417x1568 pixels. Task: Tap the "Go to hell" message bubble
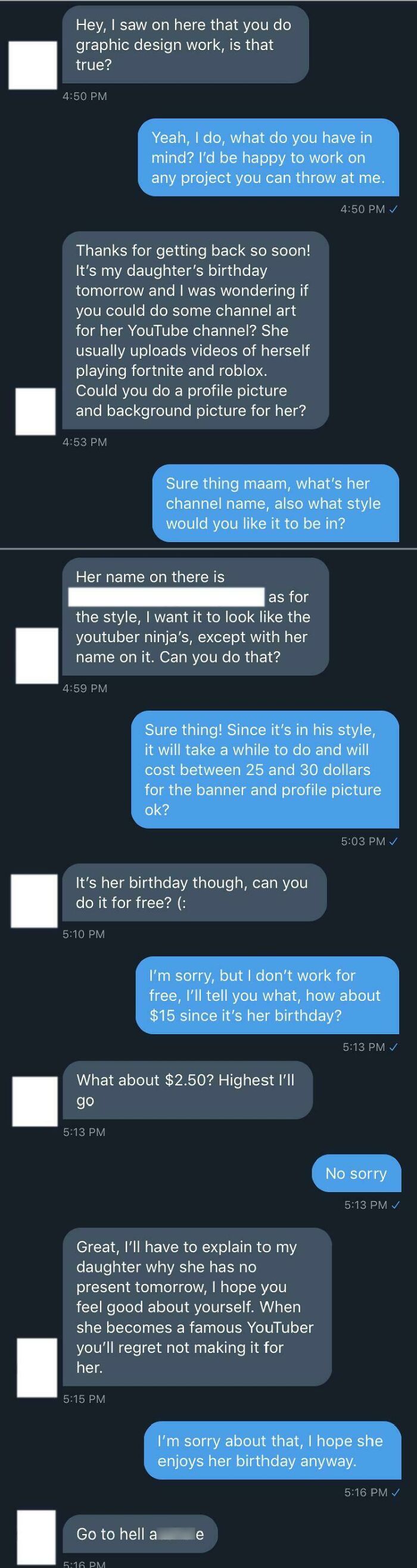pos(141,1534)
